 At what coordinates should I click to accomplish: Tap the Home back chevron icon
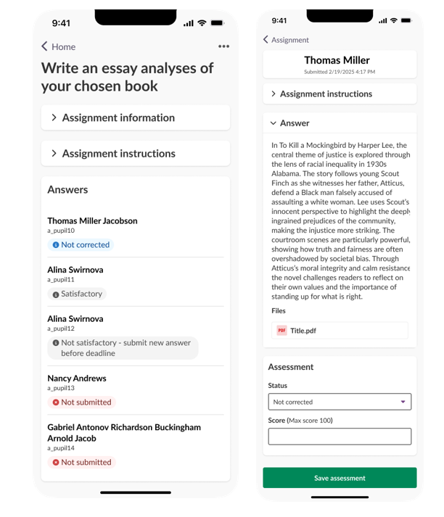tap(44, 46)
